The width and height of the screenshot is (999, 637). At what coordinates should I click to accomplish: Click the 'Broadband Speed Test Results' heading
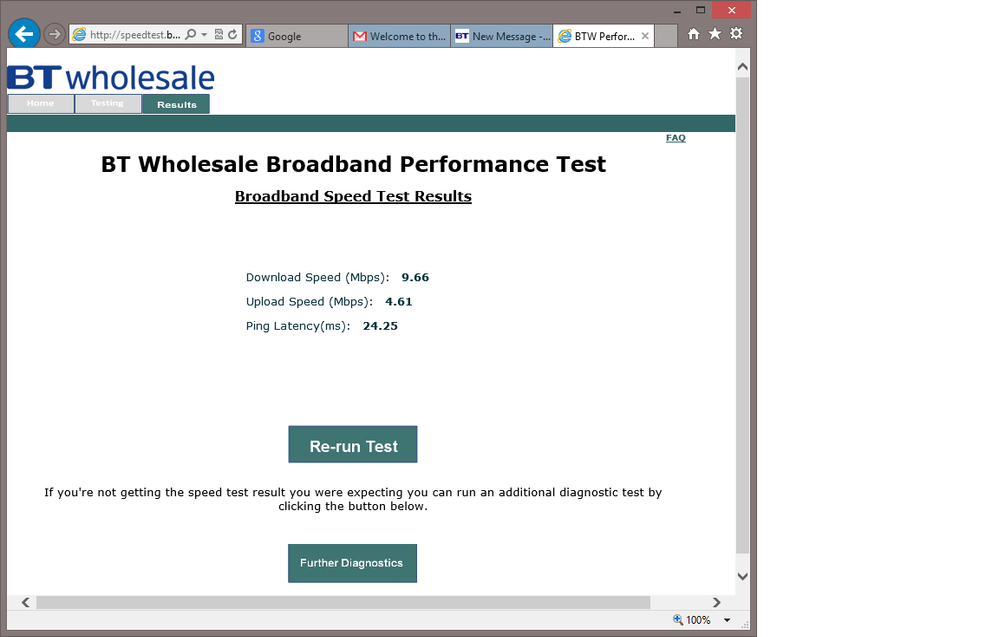click(x=353, y=196)
